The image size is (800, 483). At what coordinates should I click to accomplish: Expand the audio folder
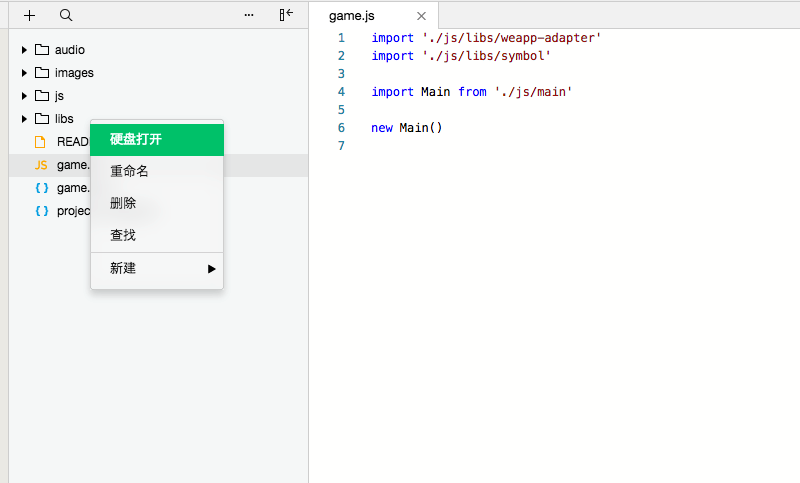(x=24, y=50)
